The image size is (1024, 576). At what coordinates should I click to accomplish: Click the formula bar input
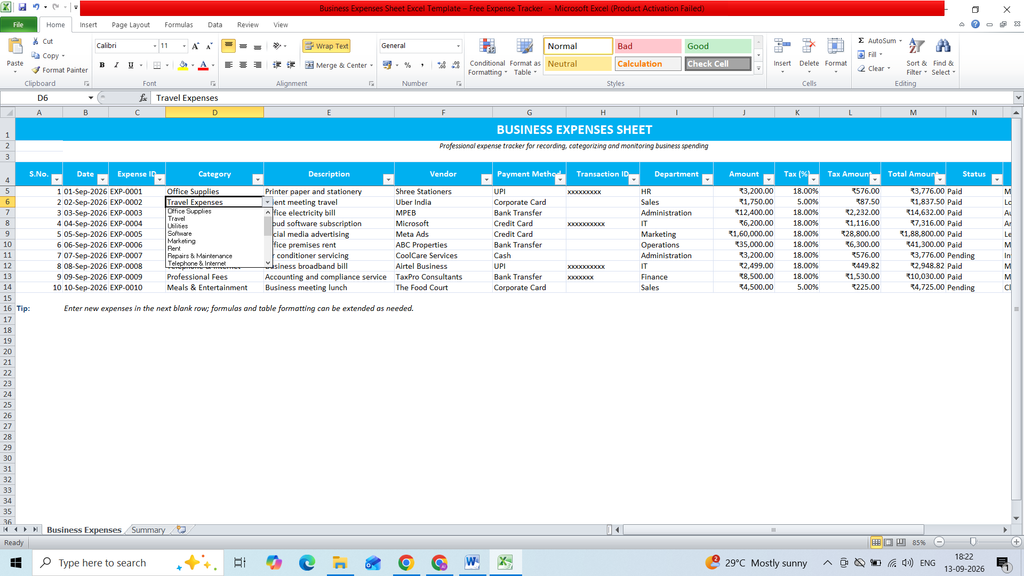pos(583,98)
